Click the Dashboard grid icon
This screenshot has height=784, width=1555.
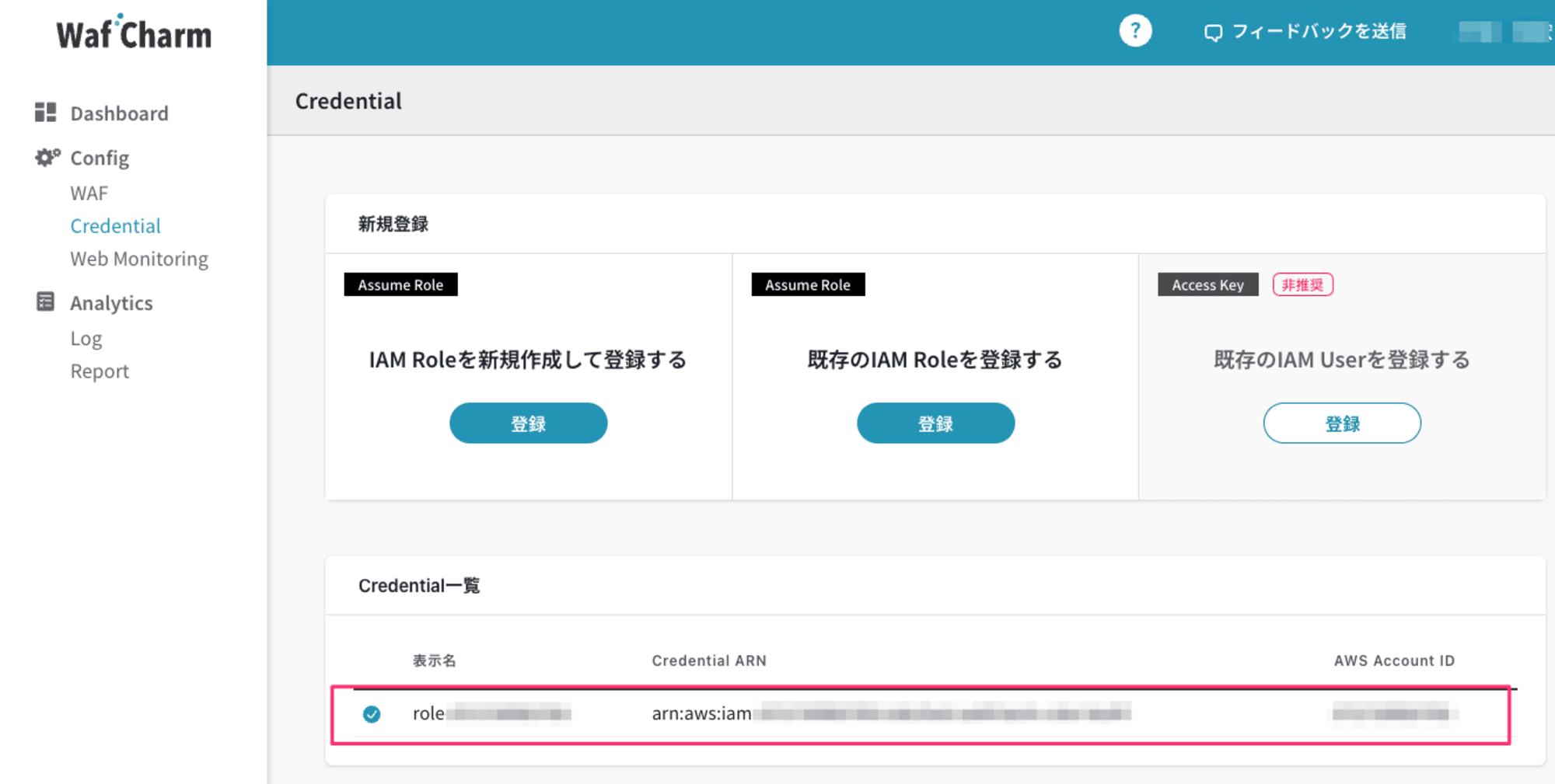click(x=45, y=113)
